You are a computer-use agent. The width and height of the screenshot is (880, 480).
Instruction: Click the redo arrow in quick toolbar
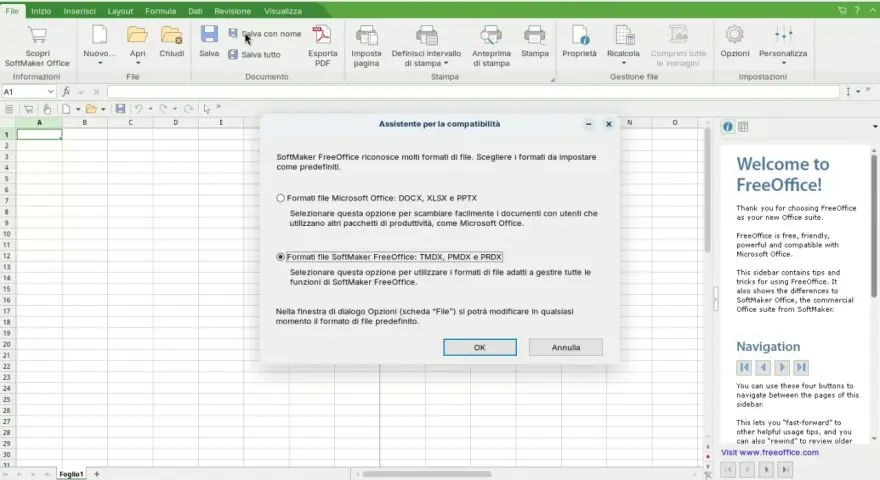click(x=163, y=109)
